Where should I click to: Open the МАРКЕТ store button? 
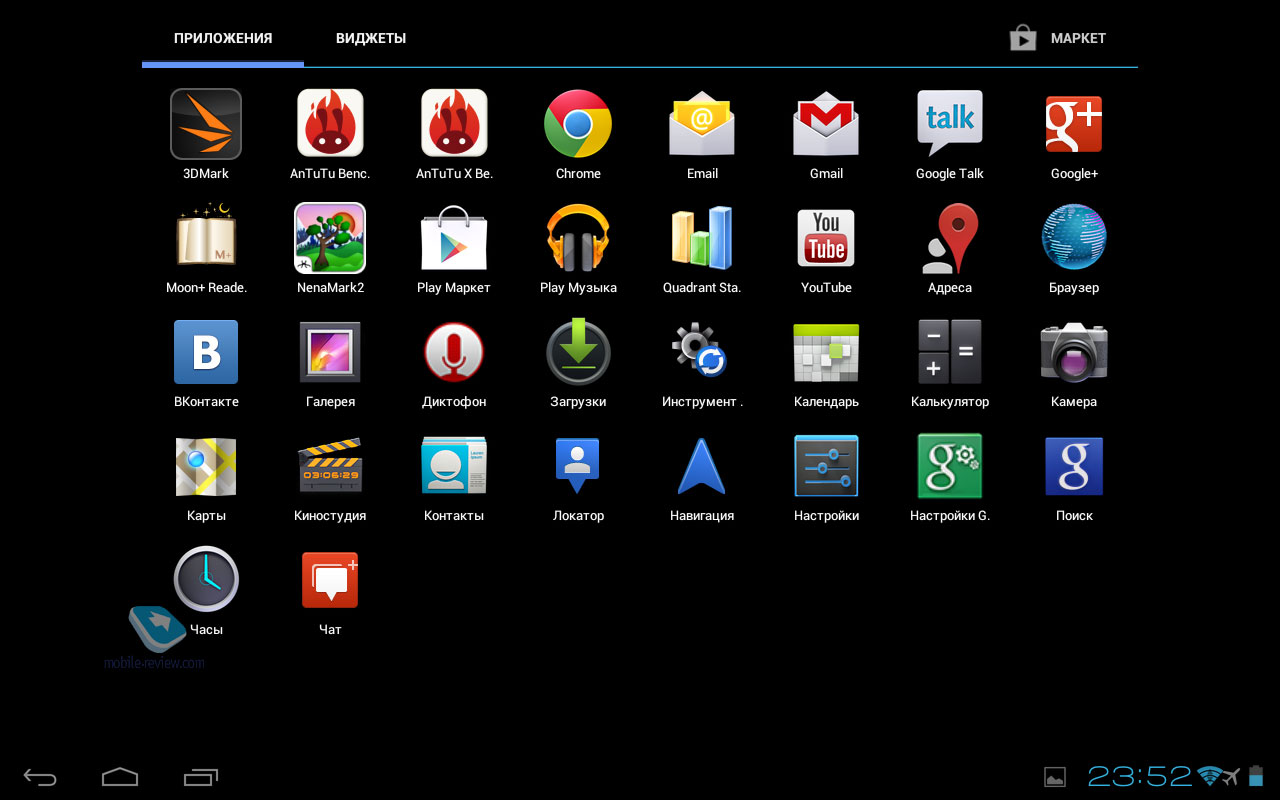(x=1058, y=38)
